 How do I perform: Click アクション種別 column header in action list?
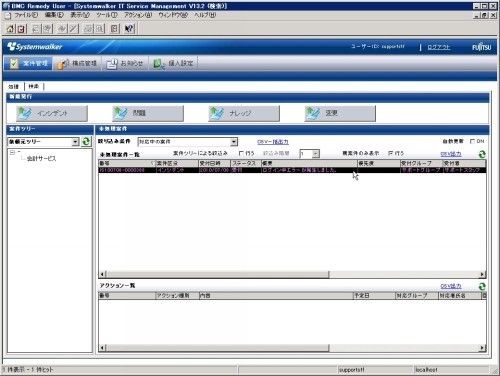pos(177,295)
